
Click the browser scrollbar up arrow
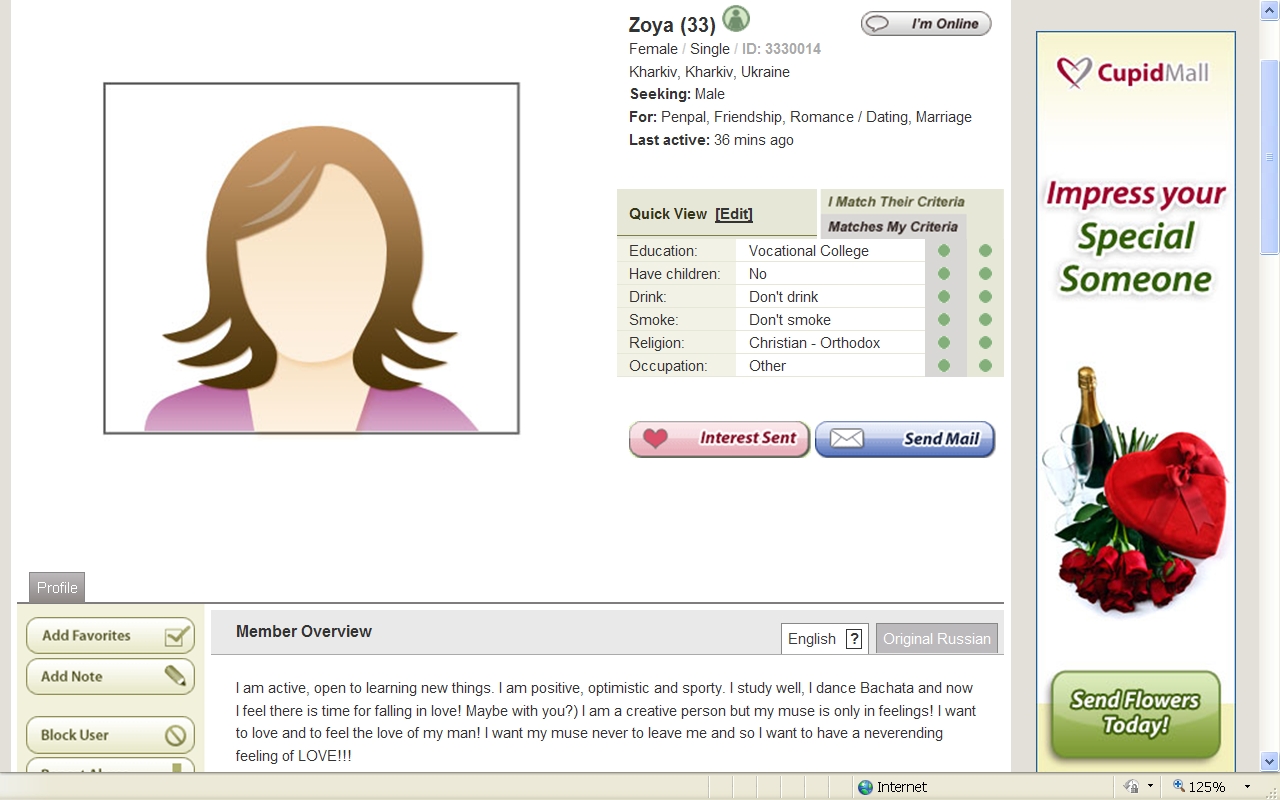[1270, 10]
